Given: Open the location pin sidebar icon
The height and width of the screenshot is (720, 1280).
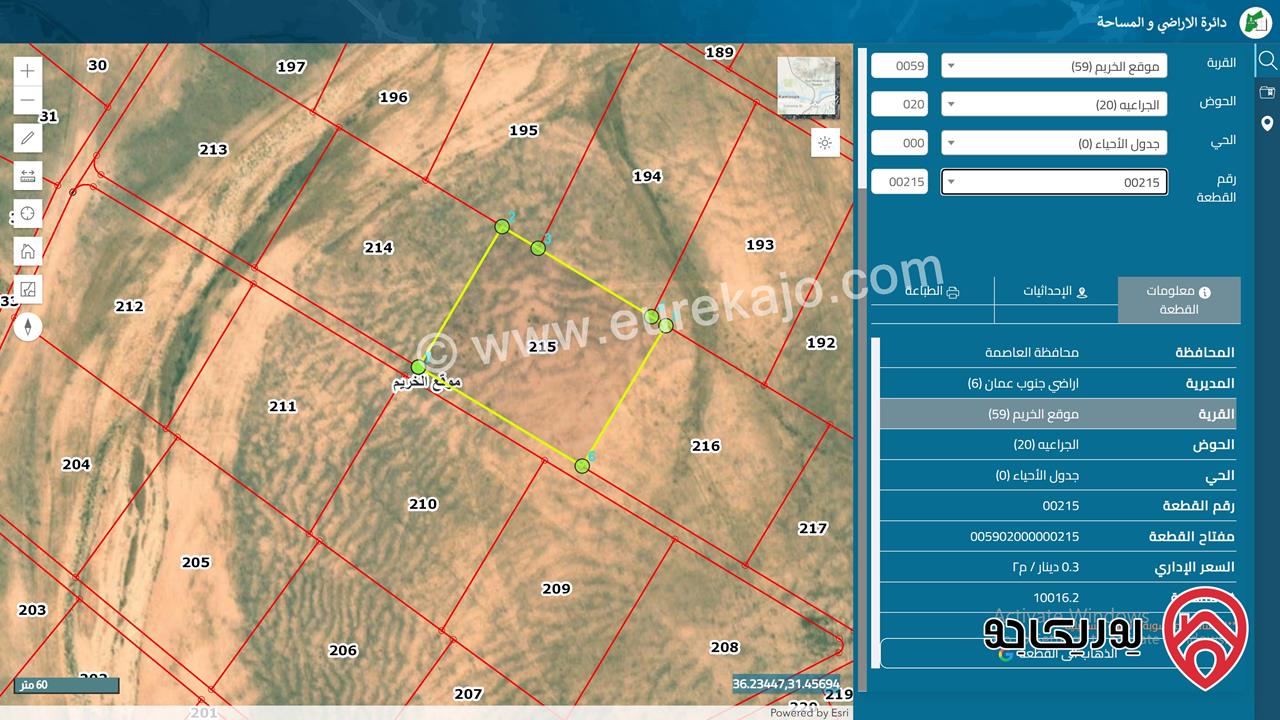Looking at the screenshot, I should pos(1267,124).
